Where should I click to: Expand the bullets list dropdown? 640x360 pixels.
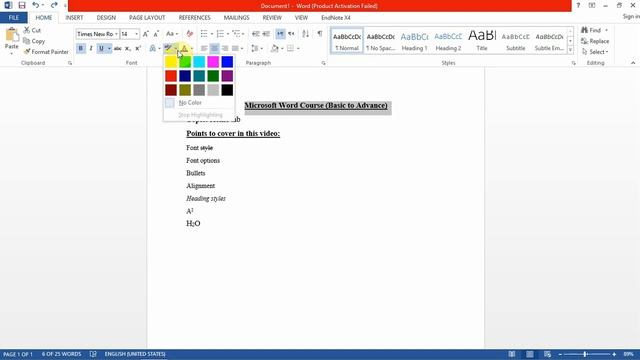[211, 34]
